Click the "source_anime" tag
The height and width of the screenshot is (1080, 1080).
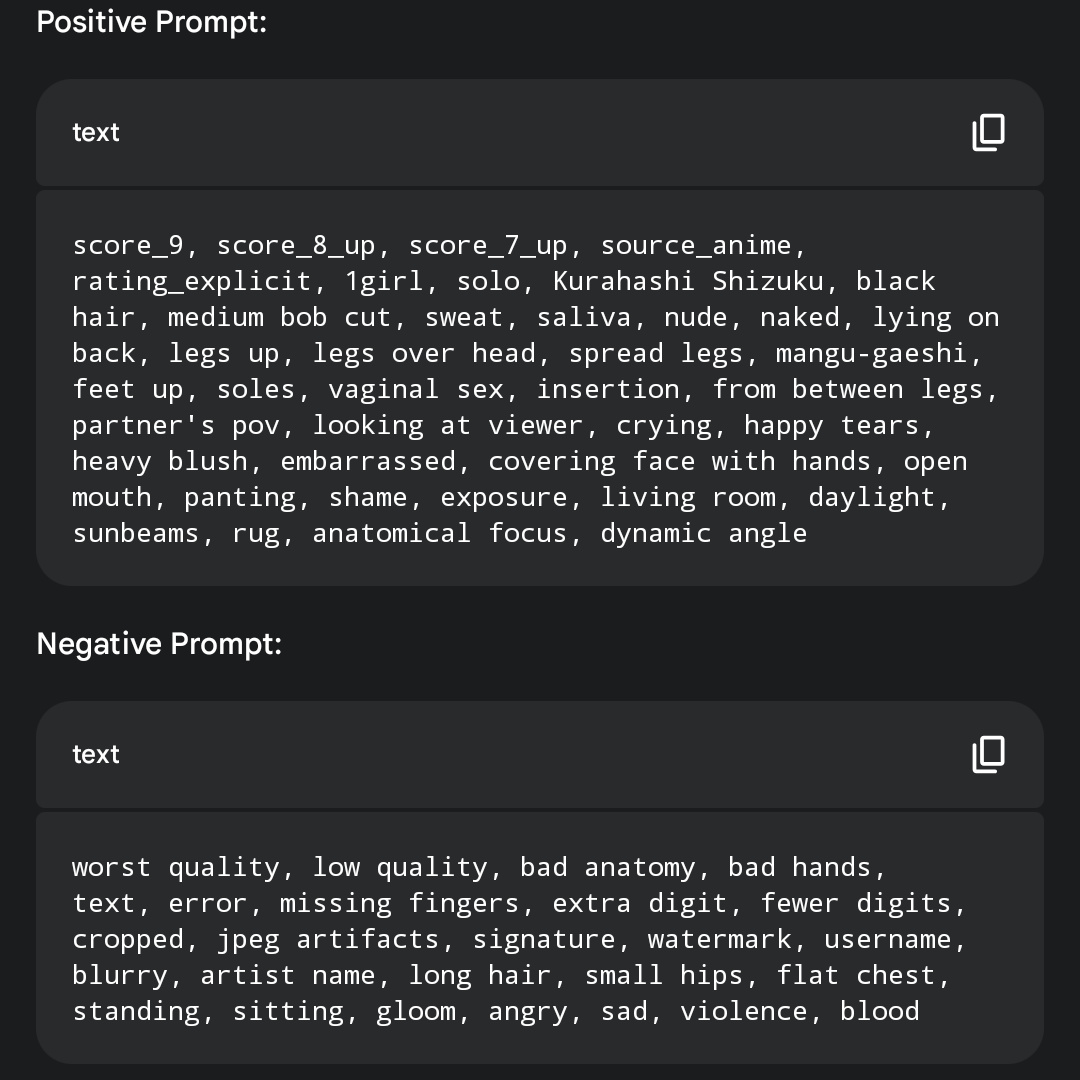696,245
